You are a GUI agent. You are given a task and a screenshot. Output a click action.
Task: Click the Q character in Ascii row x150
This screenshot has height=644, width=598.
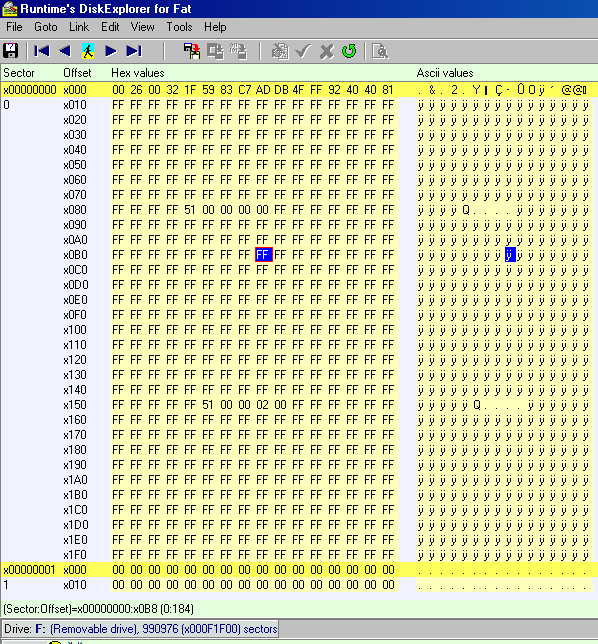click(476, 405)
